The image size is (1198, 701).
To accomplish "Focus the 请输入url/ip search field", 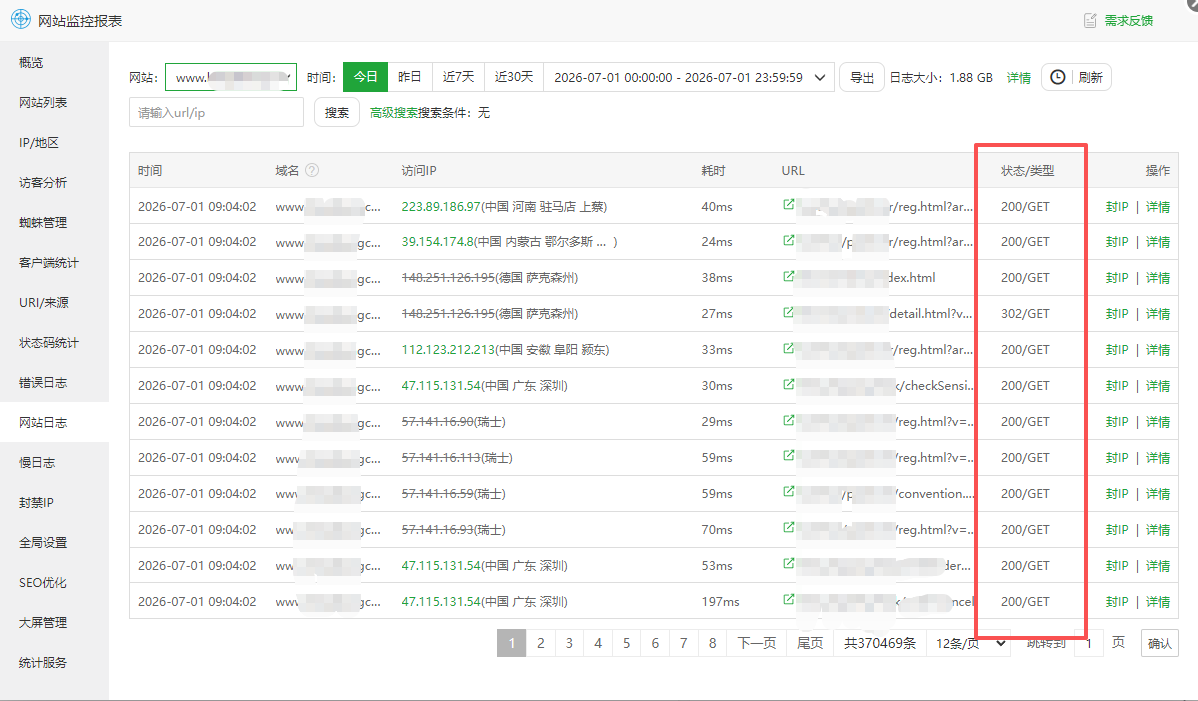I will pyautogui.click(x=216, y=112).
